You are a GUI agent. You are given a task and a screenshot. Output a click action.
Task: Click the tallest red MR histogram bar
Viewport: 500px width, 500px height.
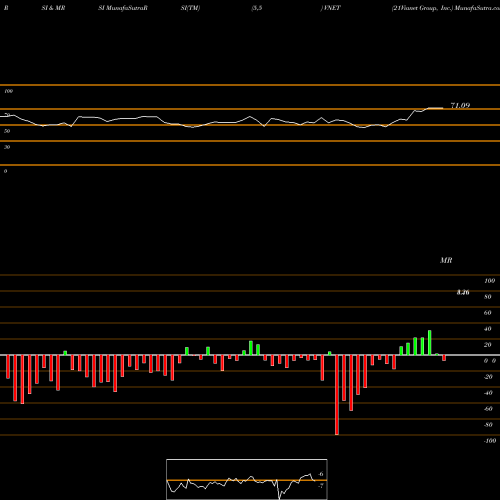pos(337,395)
